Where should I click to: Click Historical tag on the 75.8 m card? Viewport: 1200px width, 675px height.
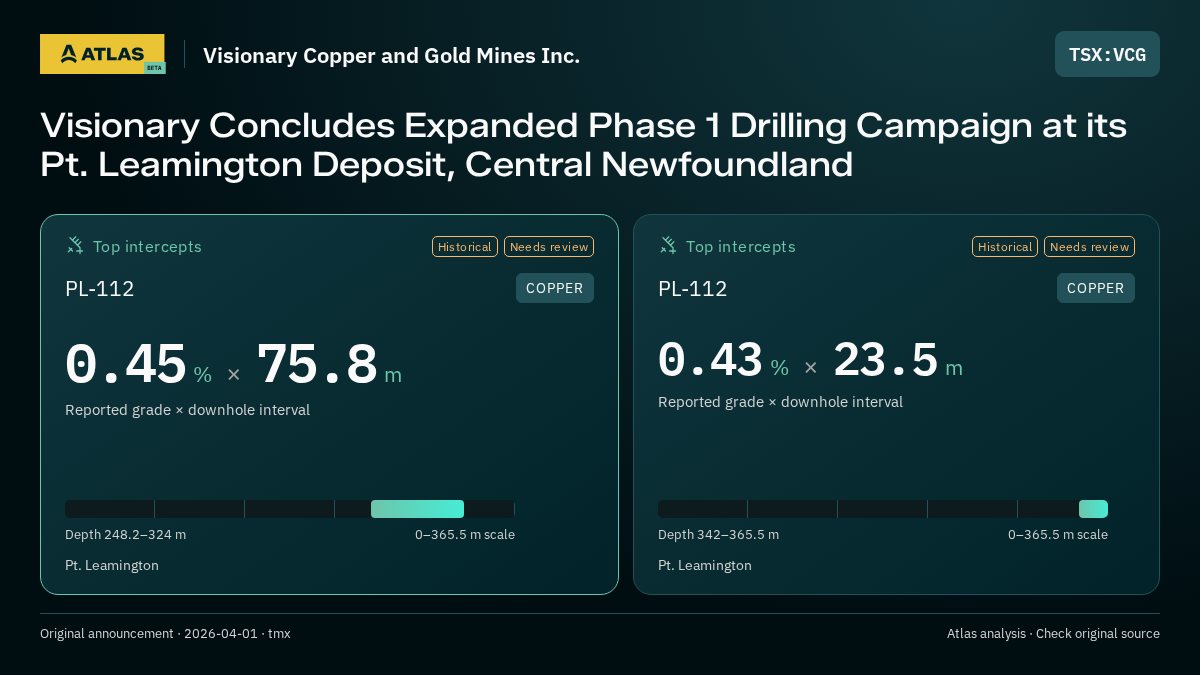tap(465, 246)
